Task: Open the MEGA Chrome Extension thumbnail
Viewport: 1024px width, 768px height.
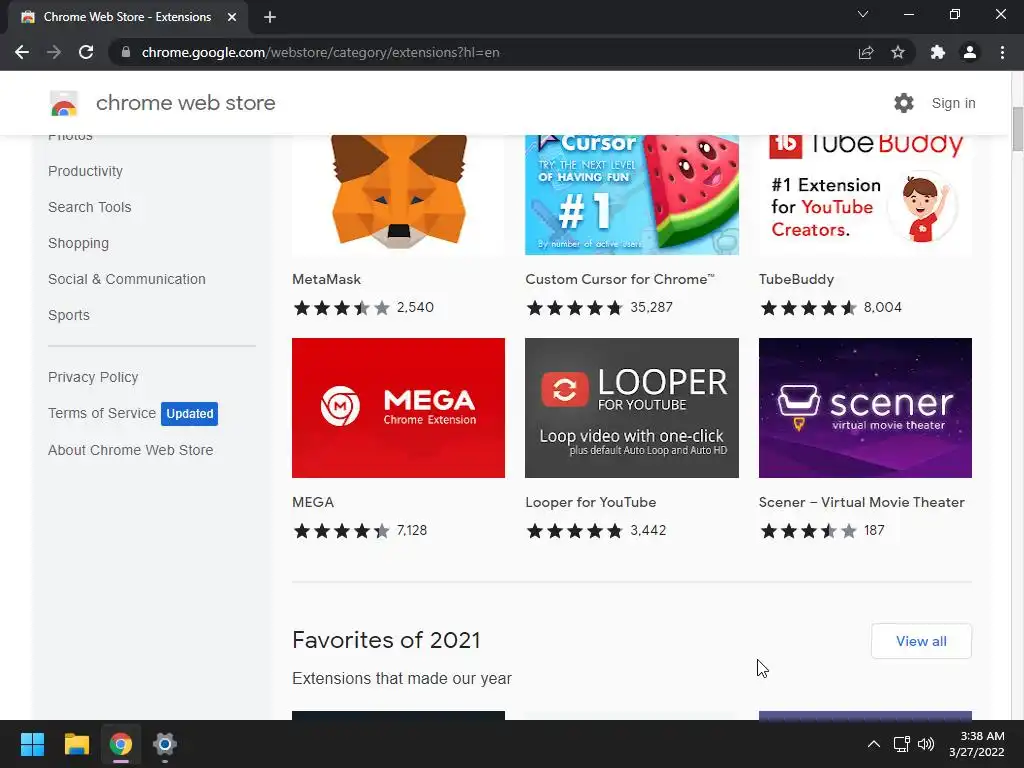Action: (x=398, y=408)
